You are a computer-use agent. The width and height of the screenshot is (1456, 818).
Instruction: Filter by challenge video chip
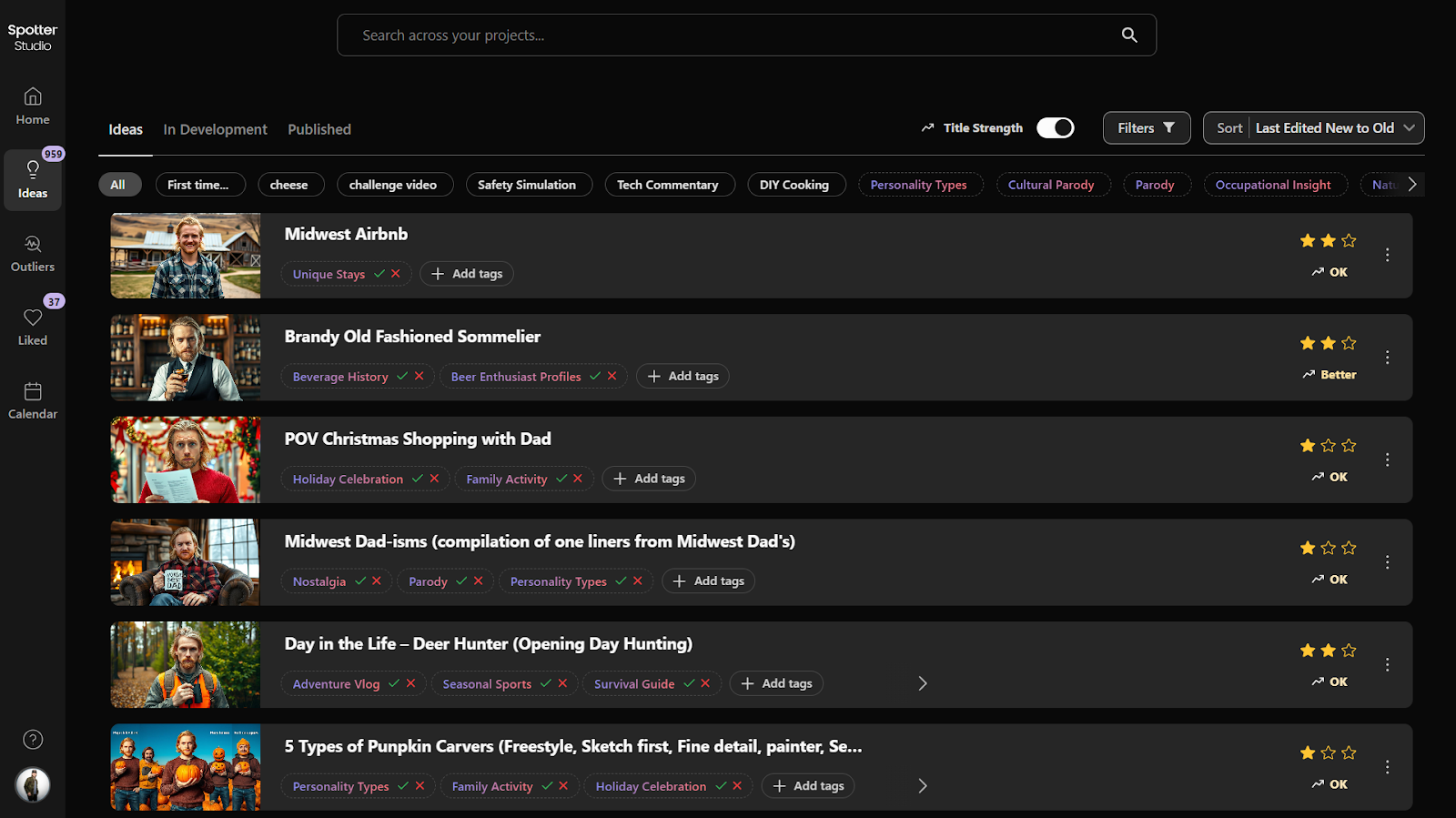point(393,185)
